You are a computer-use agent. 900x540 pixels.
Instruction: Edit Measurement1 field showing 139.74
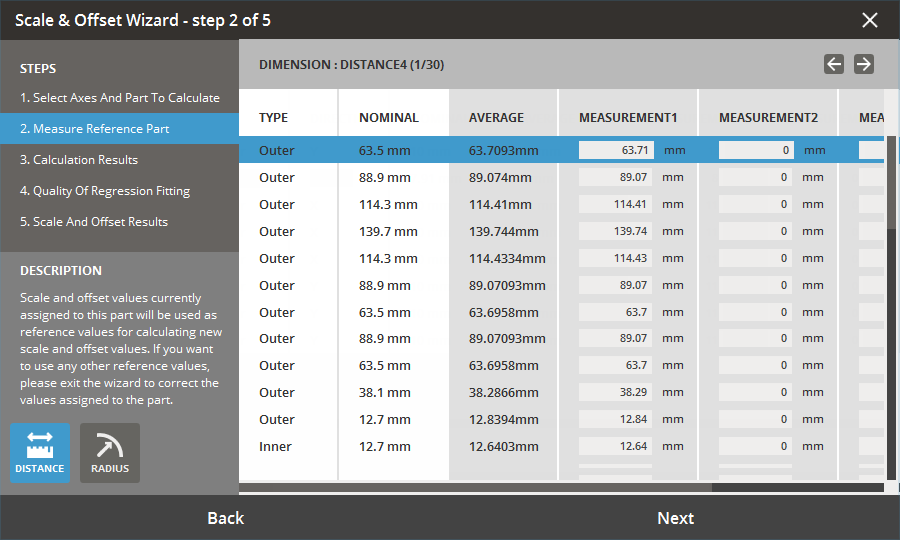tap(616, 231)
